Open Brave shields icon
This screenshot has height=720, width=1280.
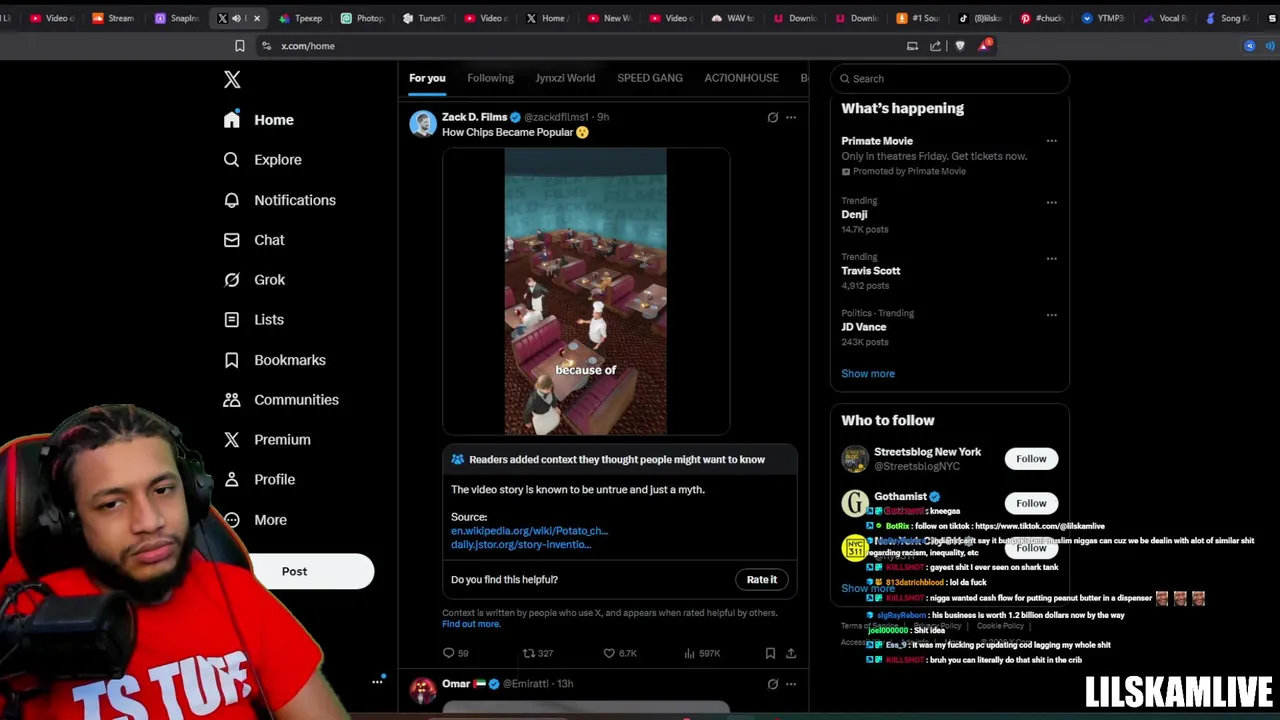pos(960,46)
